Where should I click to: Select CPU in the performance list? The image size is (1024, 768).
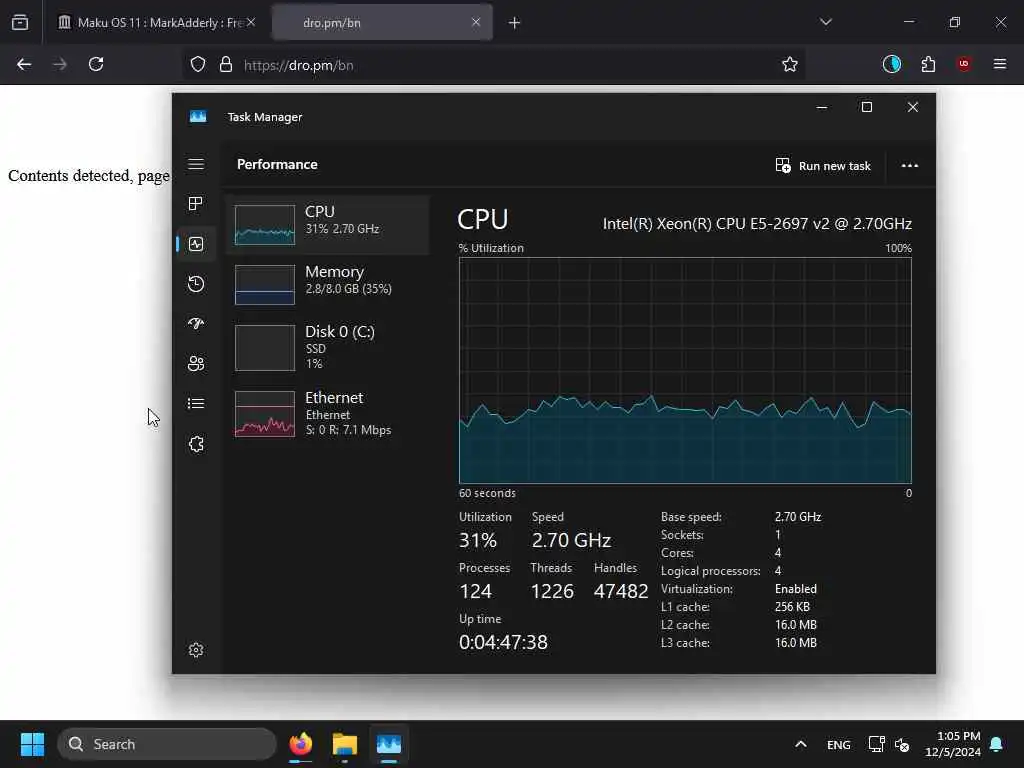[328, 225]
